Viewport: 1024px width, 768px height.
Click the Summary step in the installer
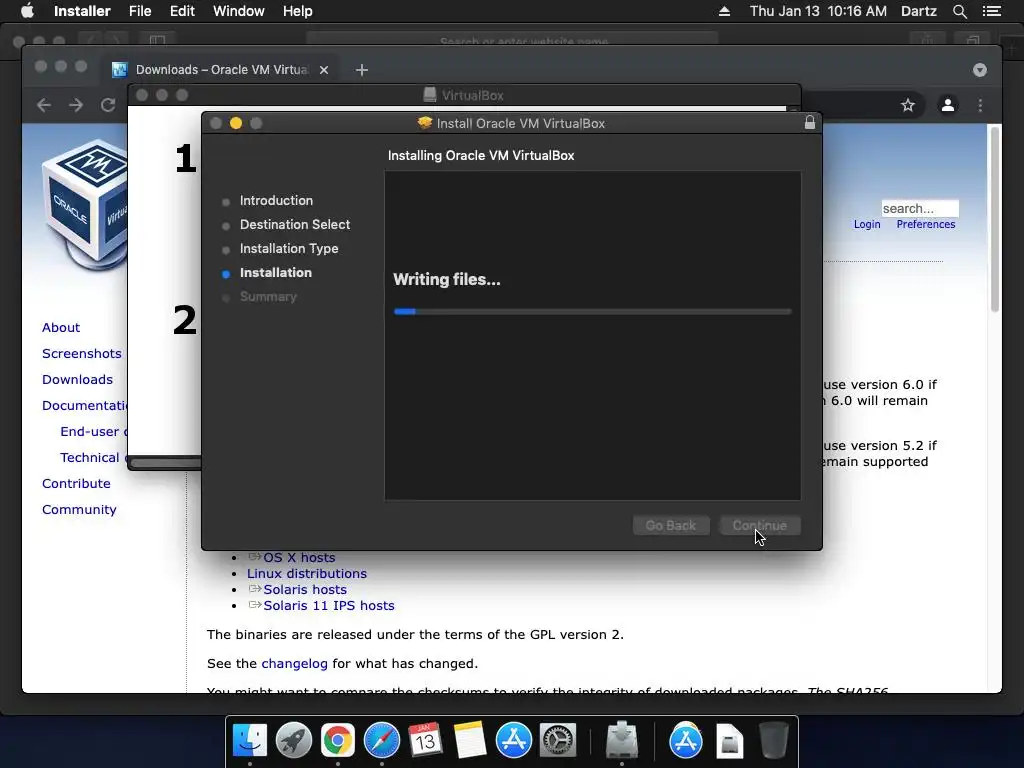point(268,297)
